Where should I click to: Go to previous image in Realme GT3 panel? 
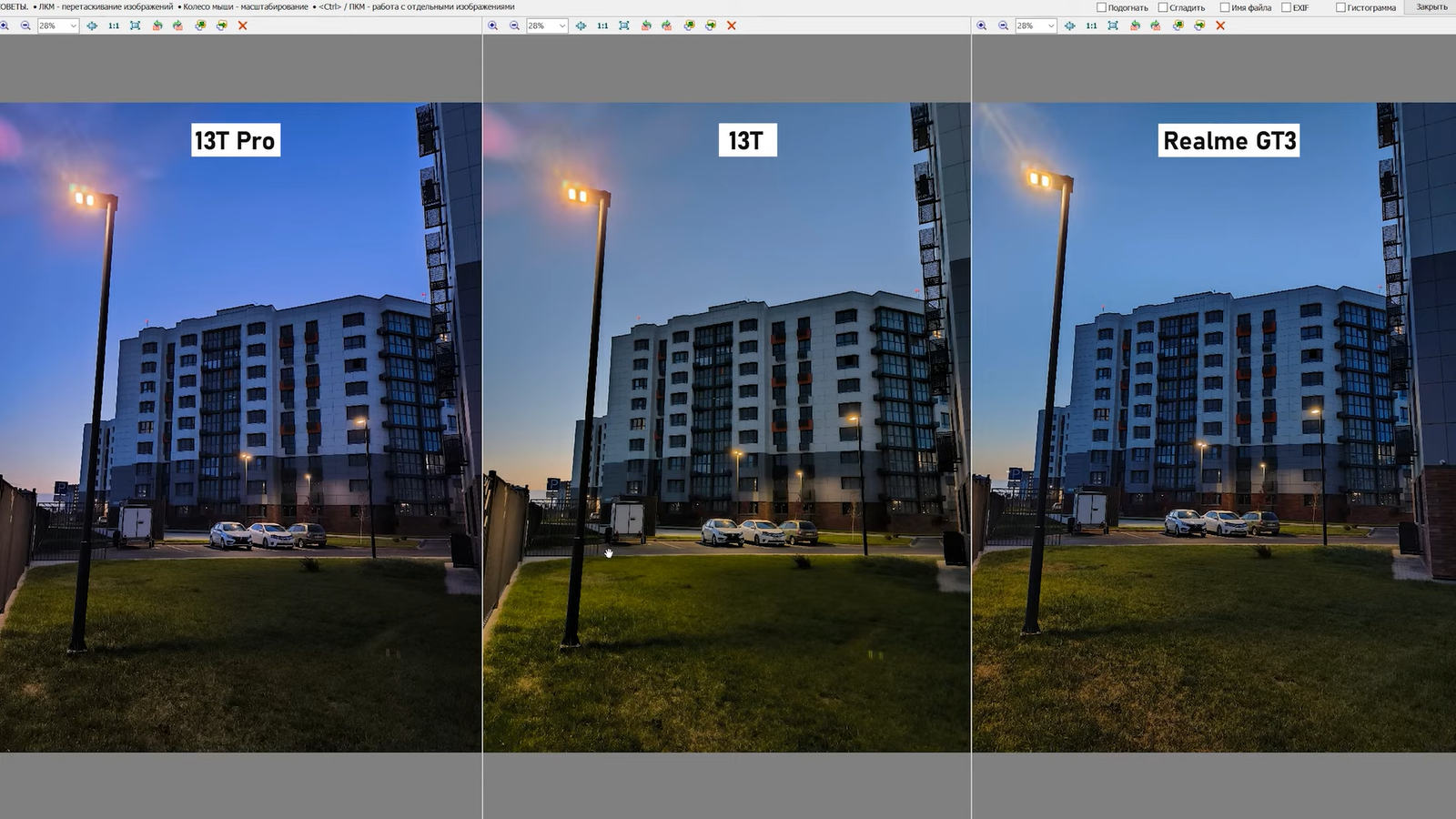coord(1178,25)
